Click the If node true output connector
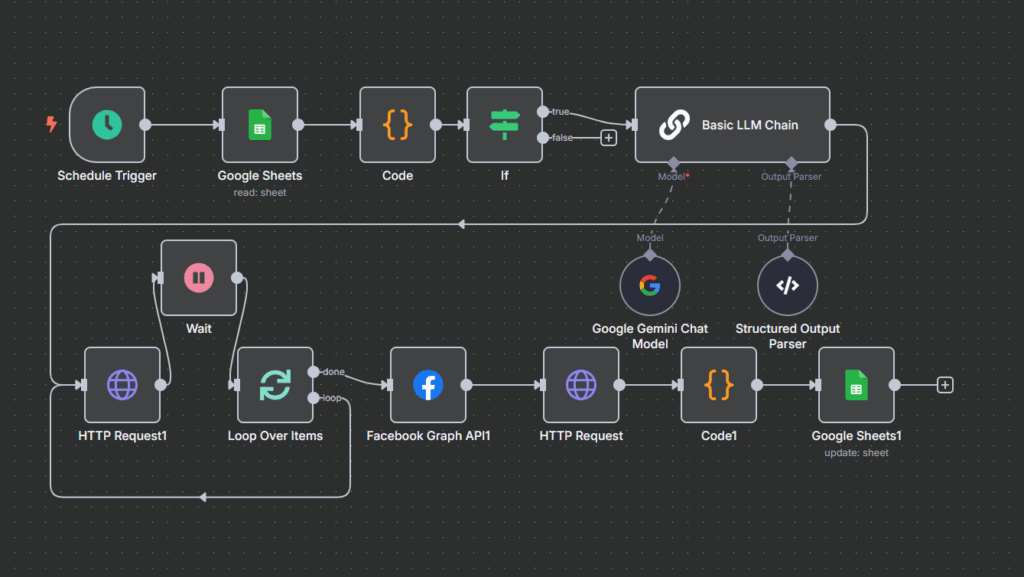This screenshot has height=577, width=1024. pyautogui.click(x=543, y=112)
